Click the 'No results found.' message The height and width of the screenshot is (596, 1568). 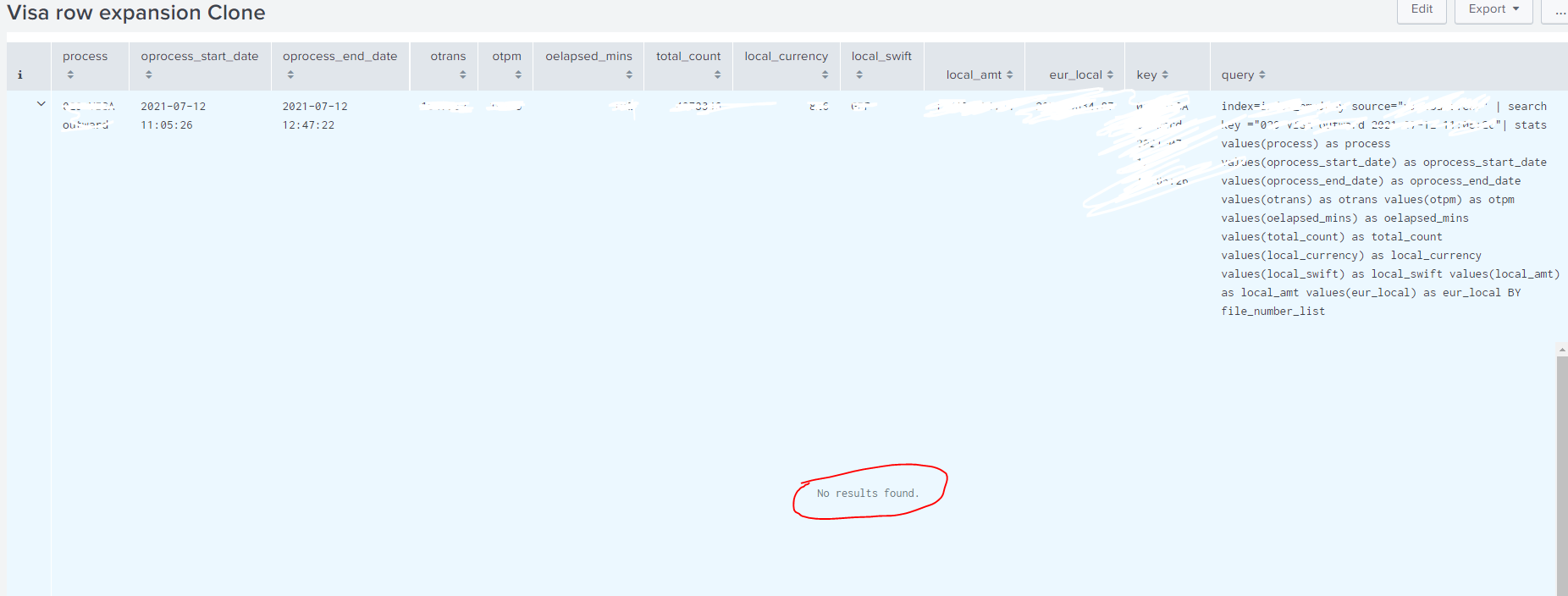(x=867, y=494)
